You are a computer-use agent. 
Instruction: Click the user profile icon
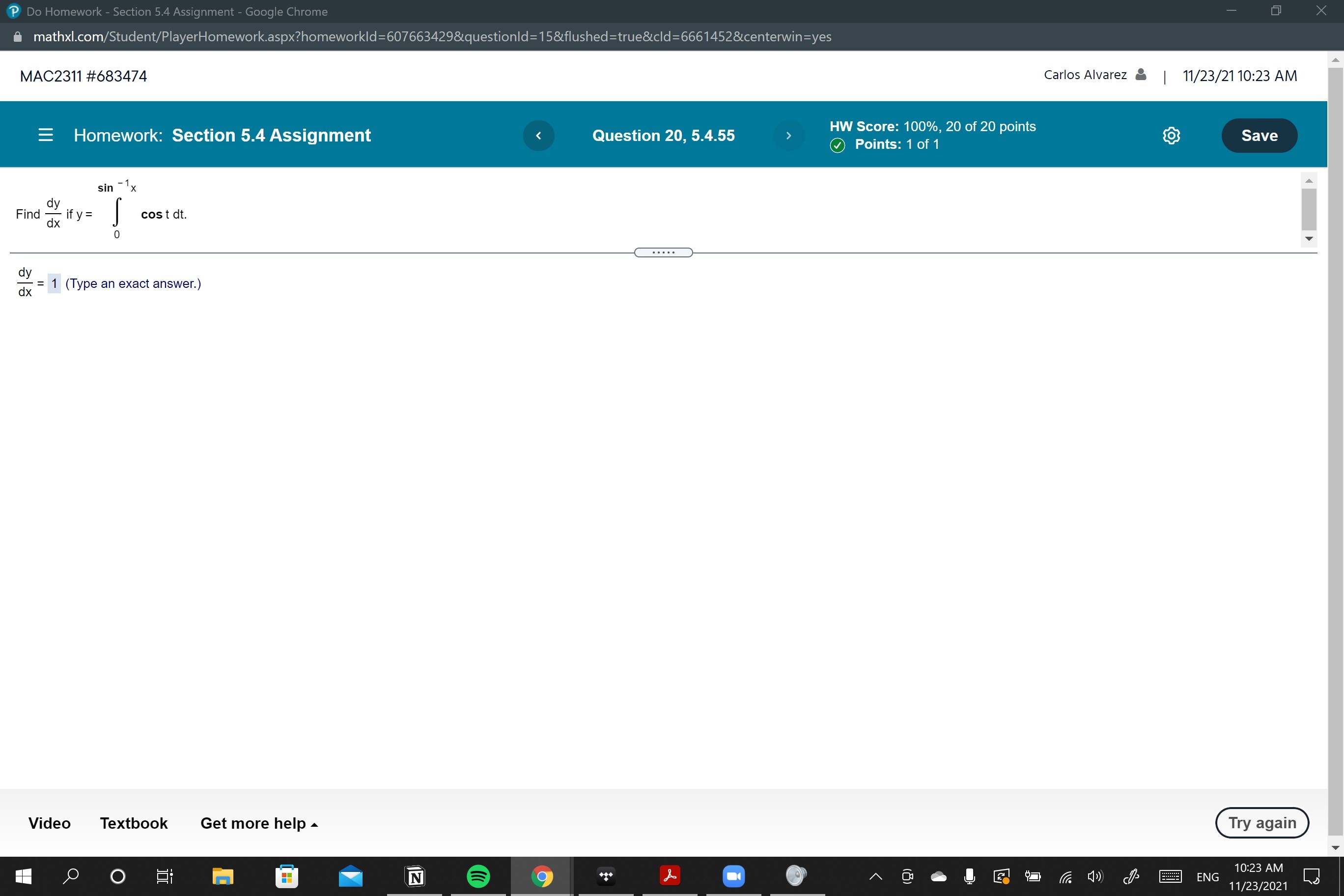coord(1141,74)
